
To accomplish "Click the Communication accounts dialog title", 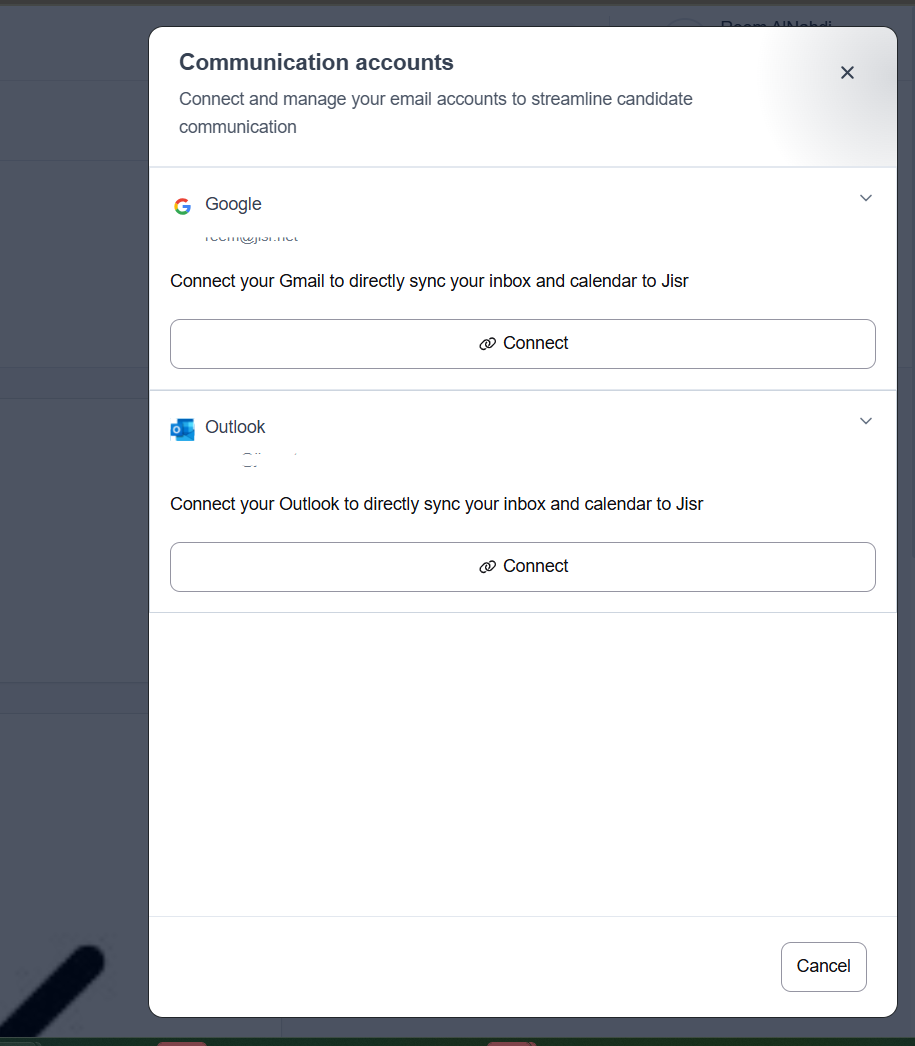I will pyautogui.click(x=316, y=63).
